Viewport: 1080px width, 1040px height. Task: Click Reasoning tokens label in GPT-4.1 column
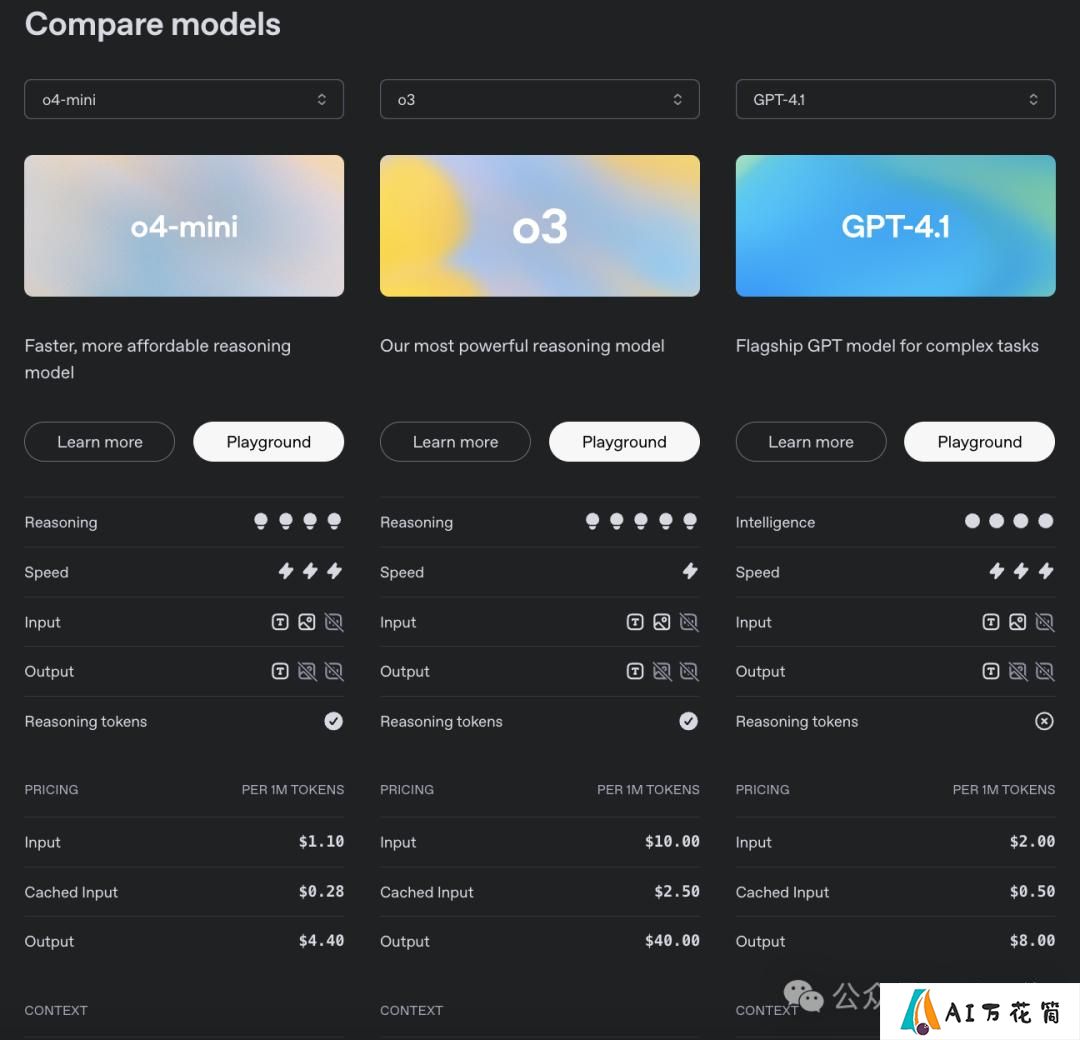pyautogui.click(x=796, y=721)
